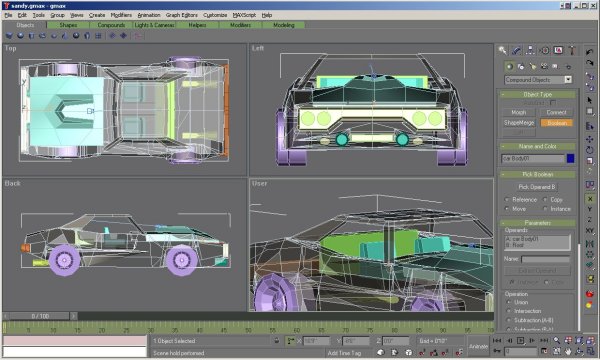
Task: Create a GeoSphere primitive from the Objects toolbar
Action: [76, 36]
